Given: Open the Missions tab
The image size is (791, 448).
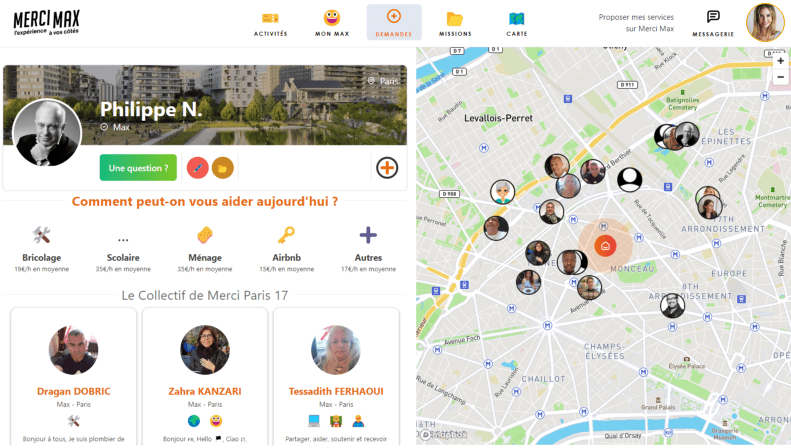Looking at the screenshot, I should [x=455, y=24].
